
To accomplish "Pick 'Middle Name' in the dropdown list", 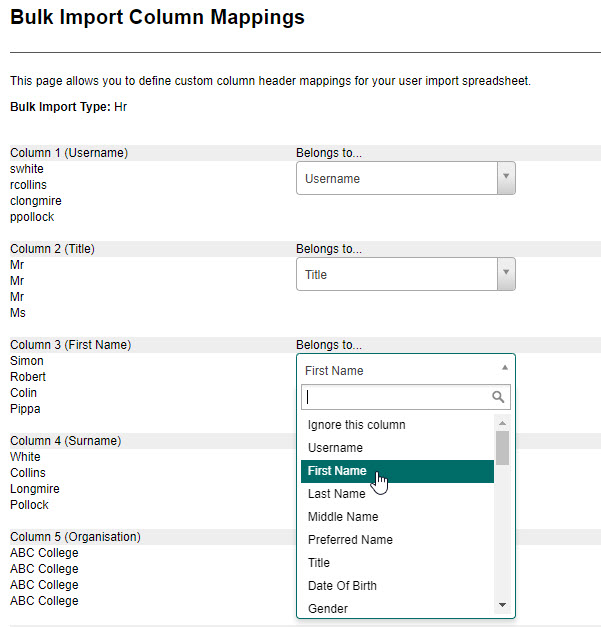I will pyautogui.click(x=343, y=517).
